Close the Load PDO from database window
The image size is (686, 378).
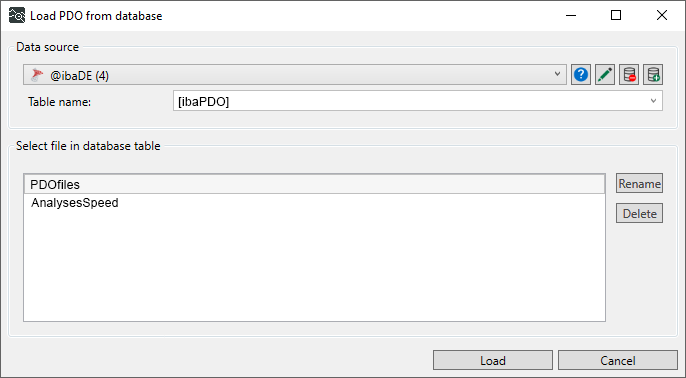pos(662,15)
